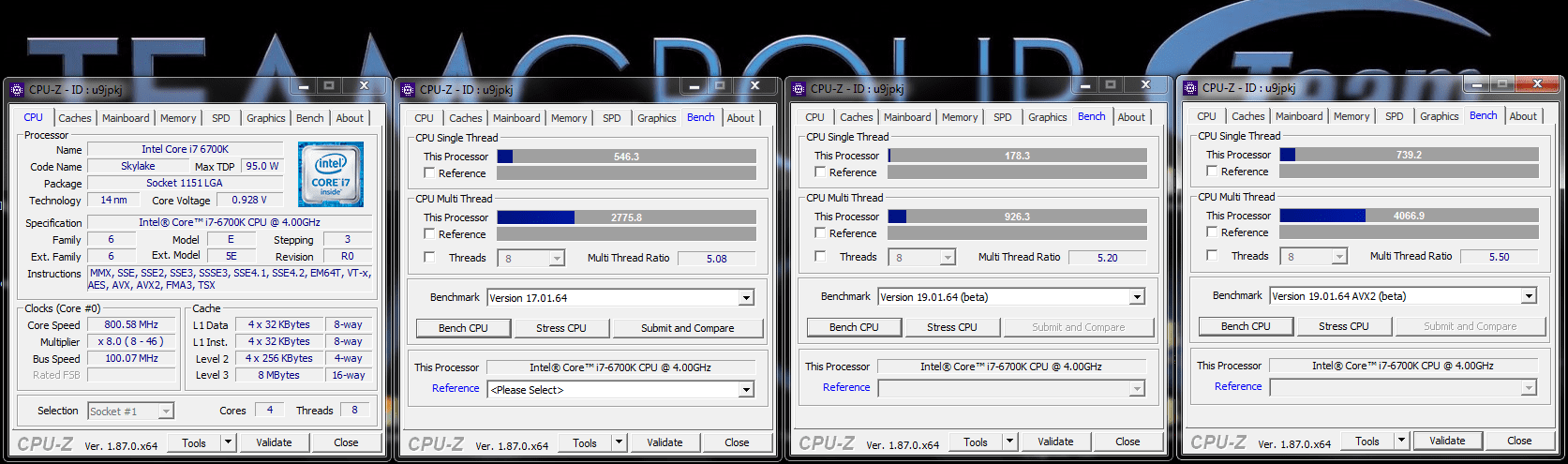Viewport: 1568px width, 464px height.
Task: Expand Tools arrow in the CPU tab window
Action: 228,442
